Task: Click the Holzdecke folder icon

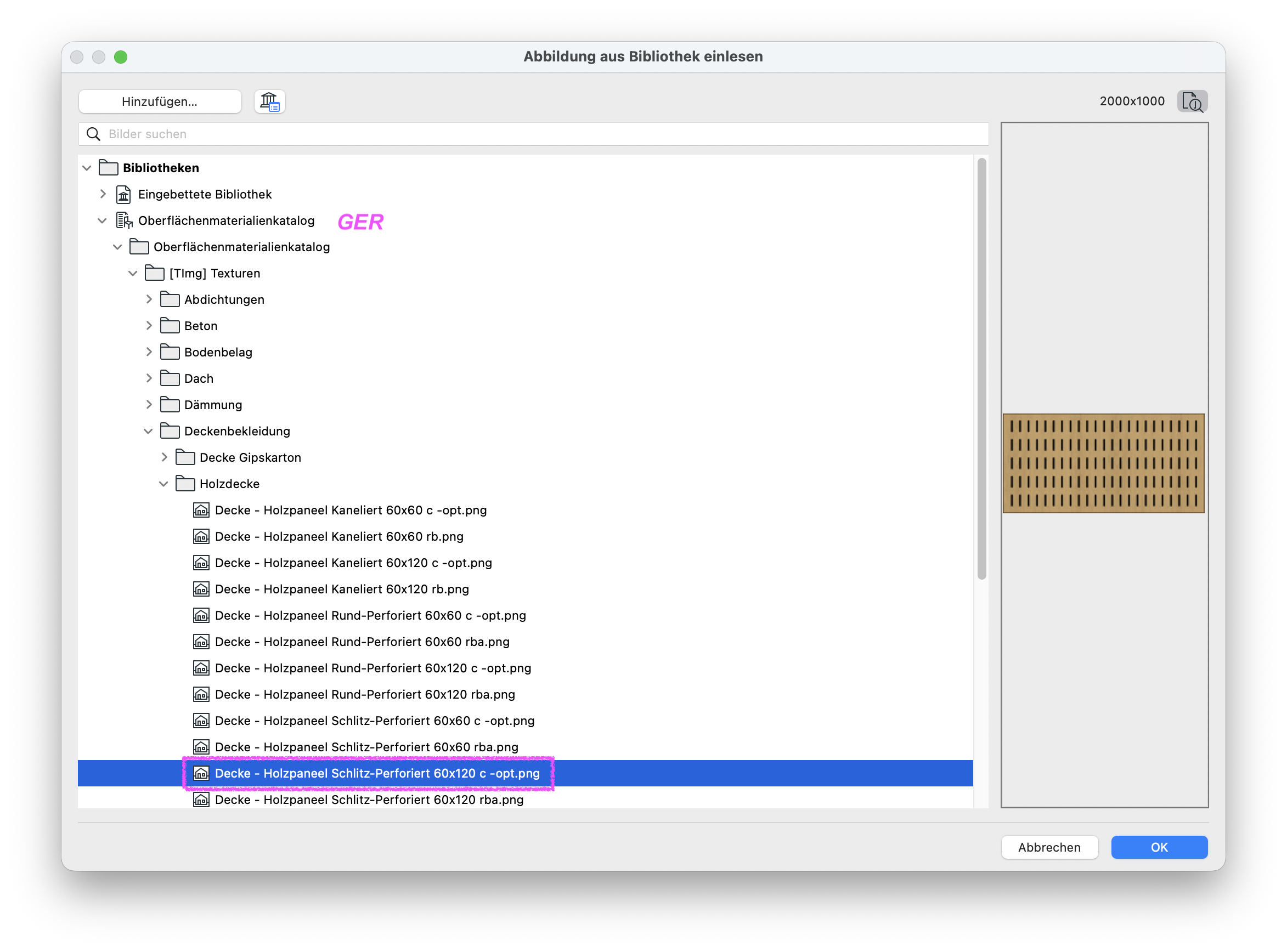Action: click(185, 484)
